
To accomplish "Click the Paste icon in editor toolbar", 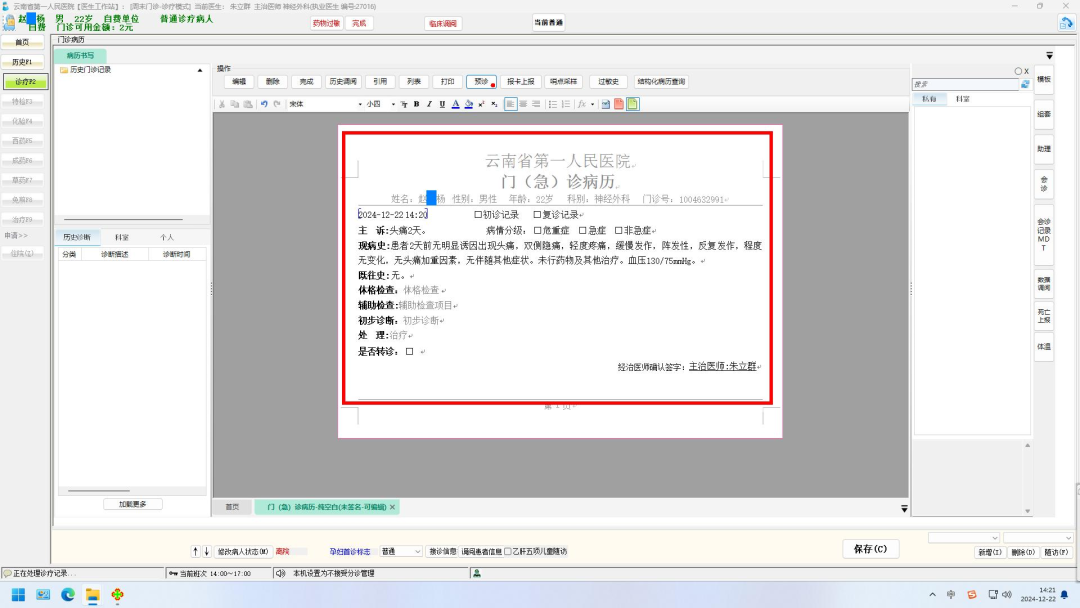I will pyautogui.click(x=248, y=104).
